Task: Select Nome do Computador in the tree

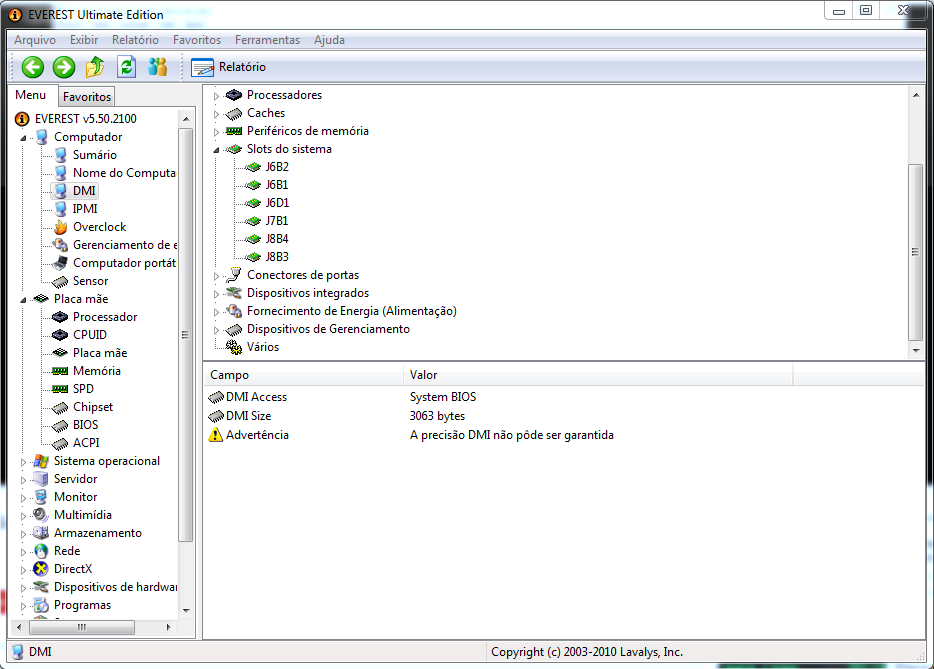Action: tap(124, 173)
